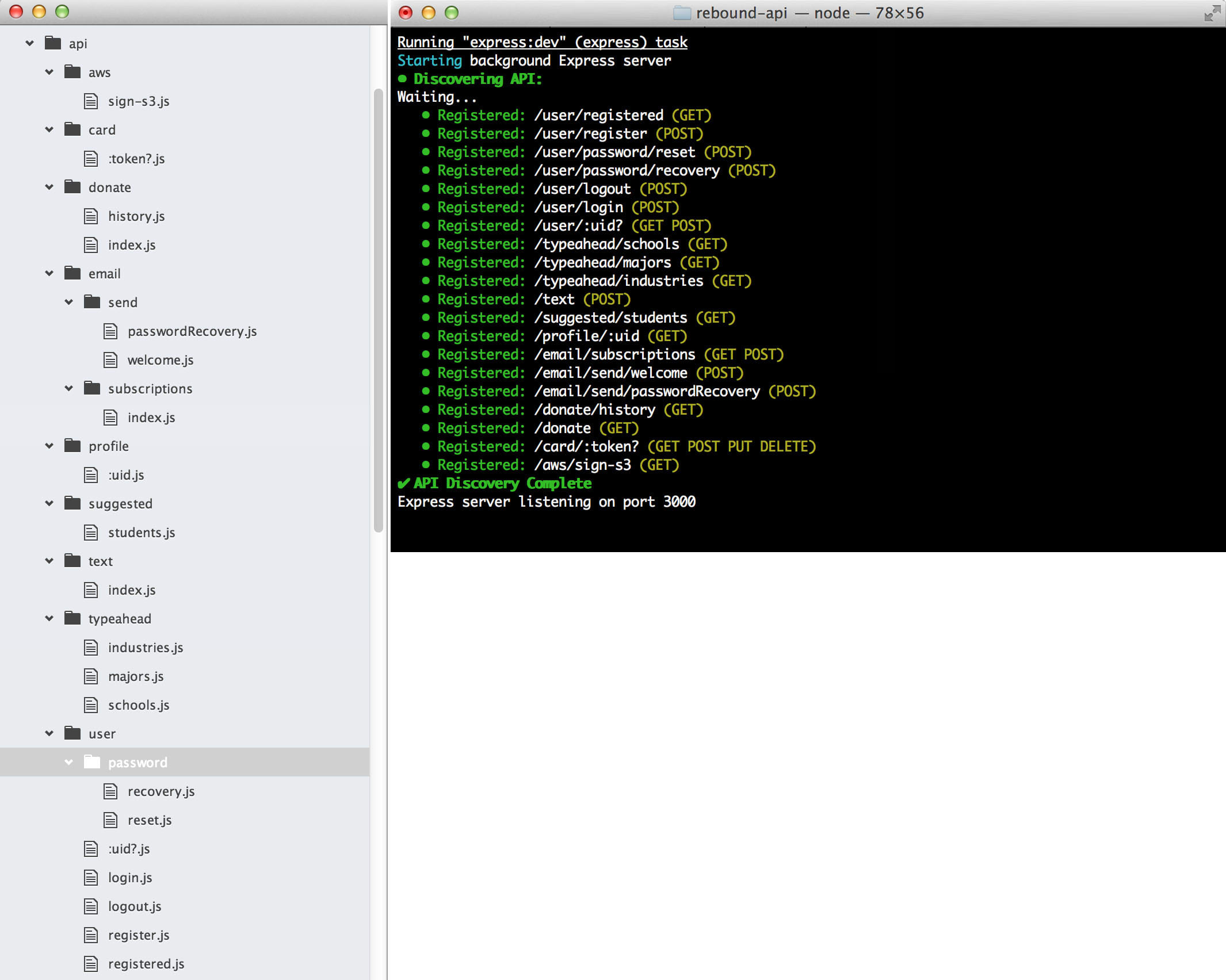The image size is (1226, 980).
Task: Click the email folder icon
Action: (x=72, y=273)
